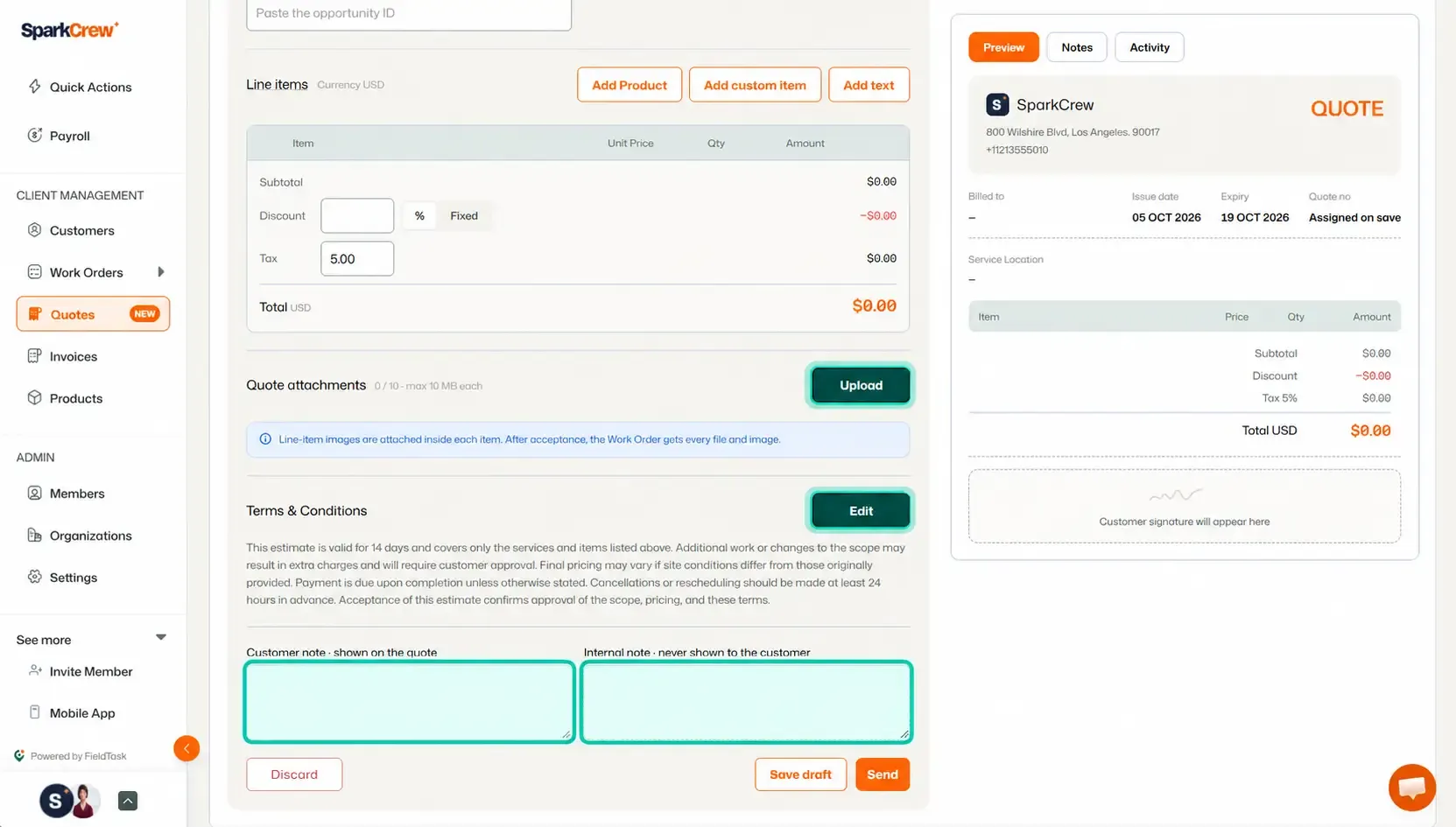Screen dimensions: 1456x827
Task: Send the quote
Action: pos(883,774)
